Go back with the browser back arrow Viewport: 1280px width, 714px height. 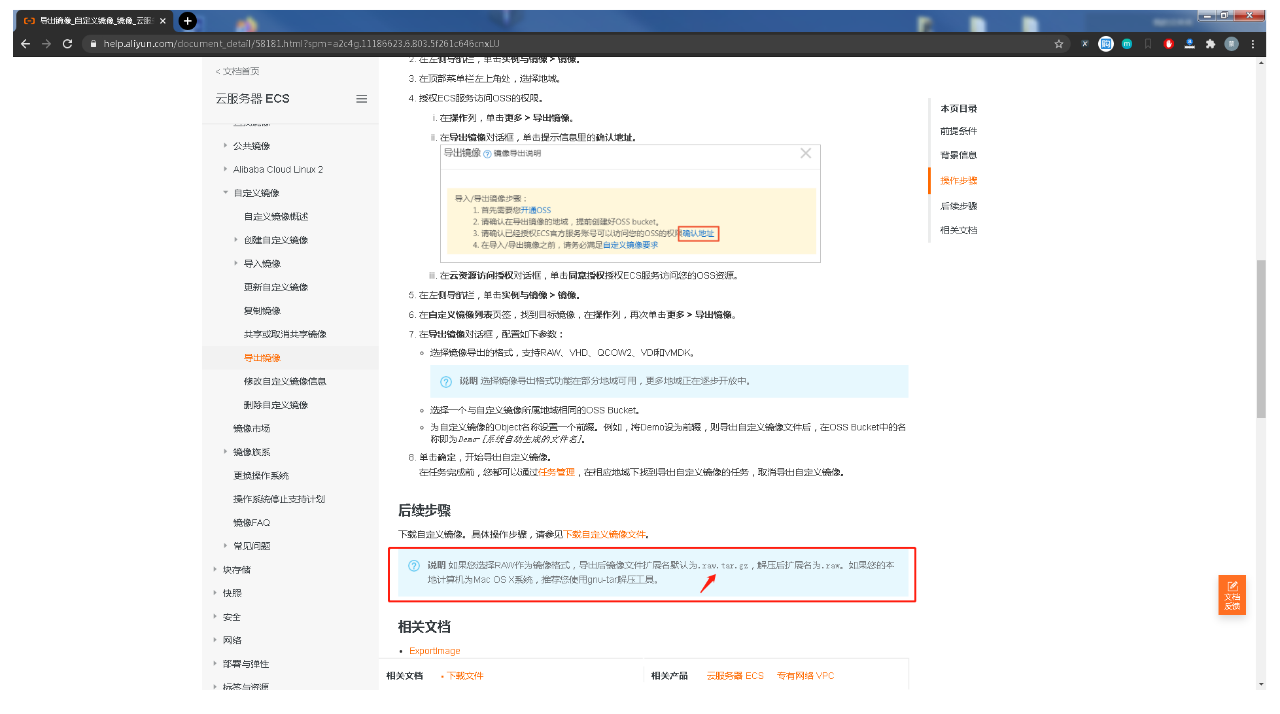[25, 44]
